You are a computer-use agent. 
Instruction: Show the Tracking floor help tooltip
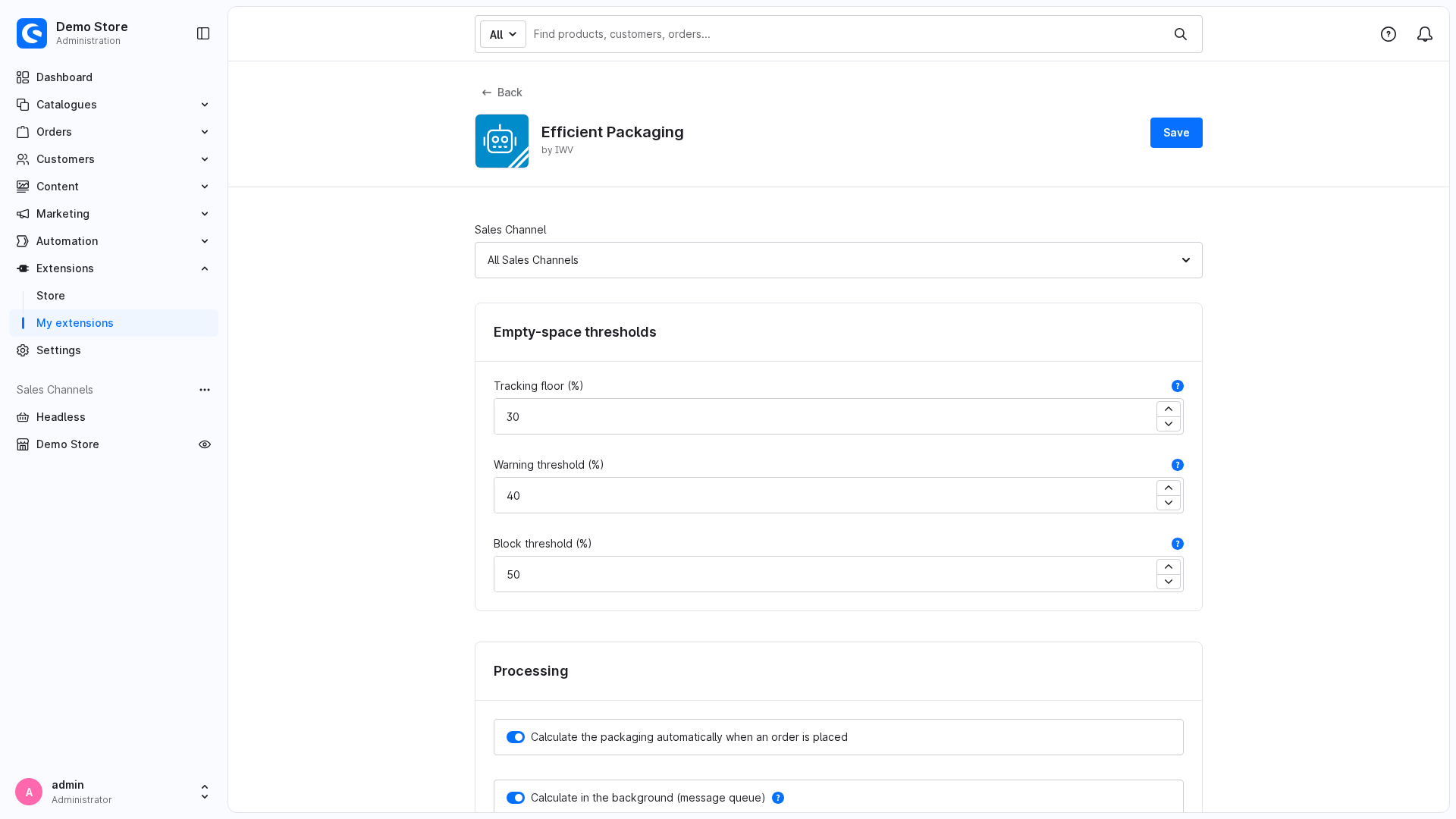tap(1178, 386)
